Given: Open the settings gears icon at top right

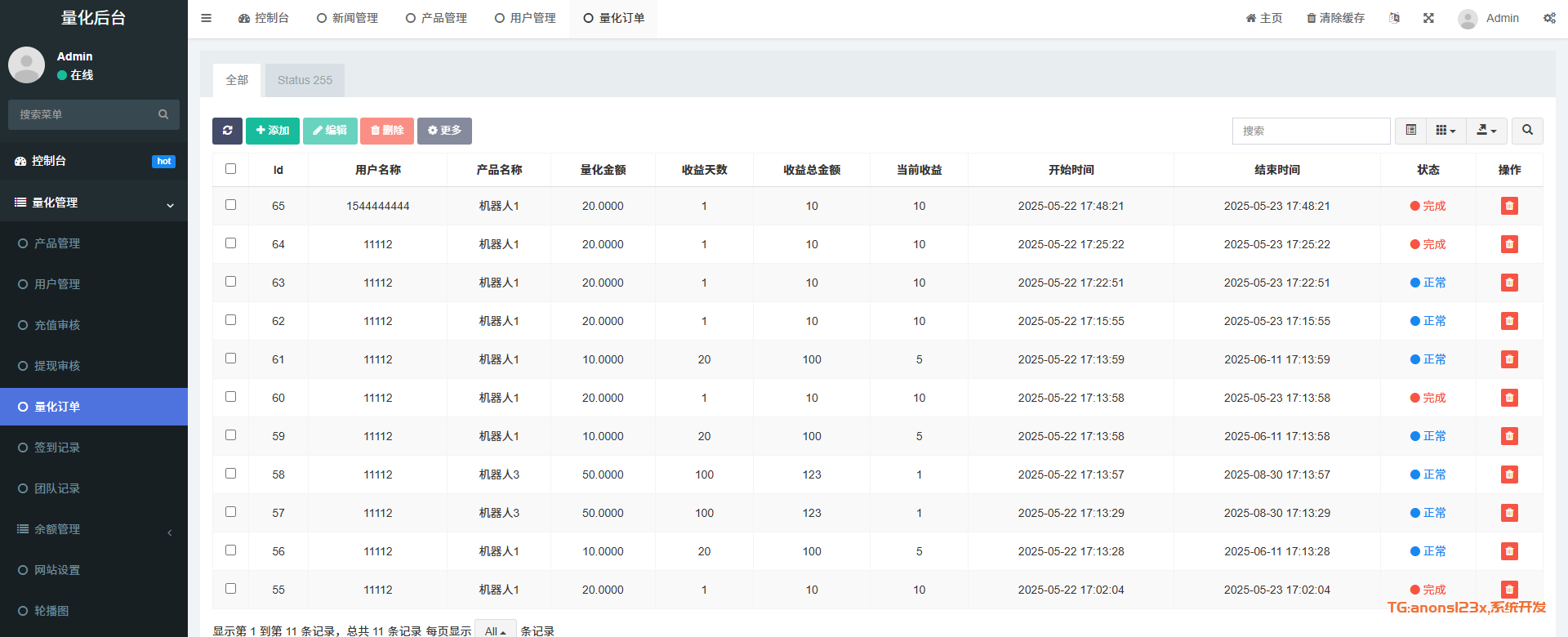Looking at the screenshot, I should (1549, 18).
